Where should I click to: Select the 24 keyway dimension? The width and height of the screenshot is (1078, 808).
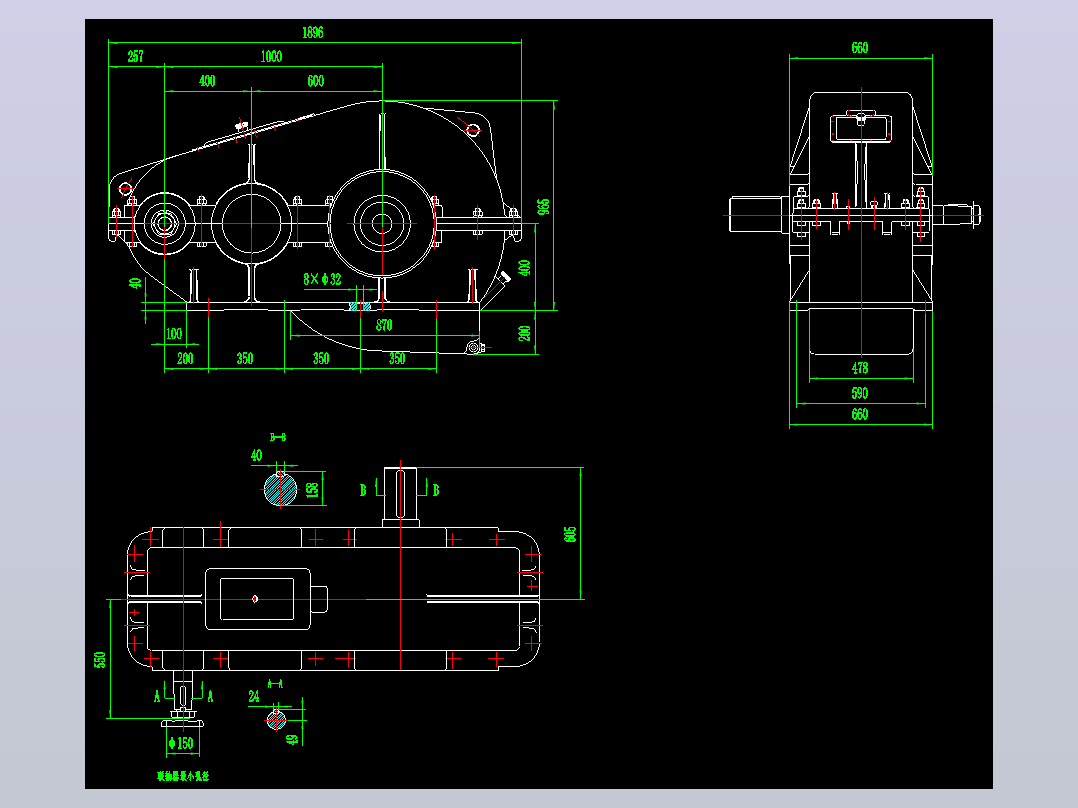pos(254,697)
